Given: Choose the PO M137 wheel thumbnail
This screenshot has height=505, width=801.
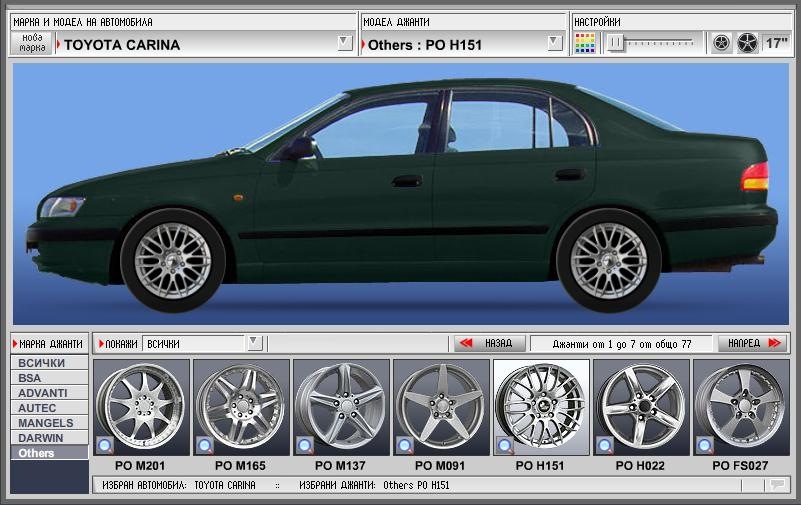Looking at the screenshot, I should (341, 407).
